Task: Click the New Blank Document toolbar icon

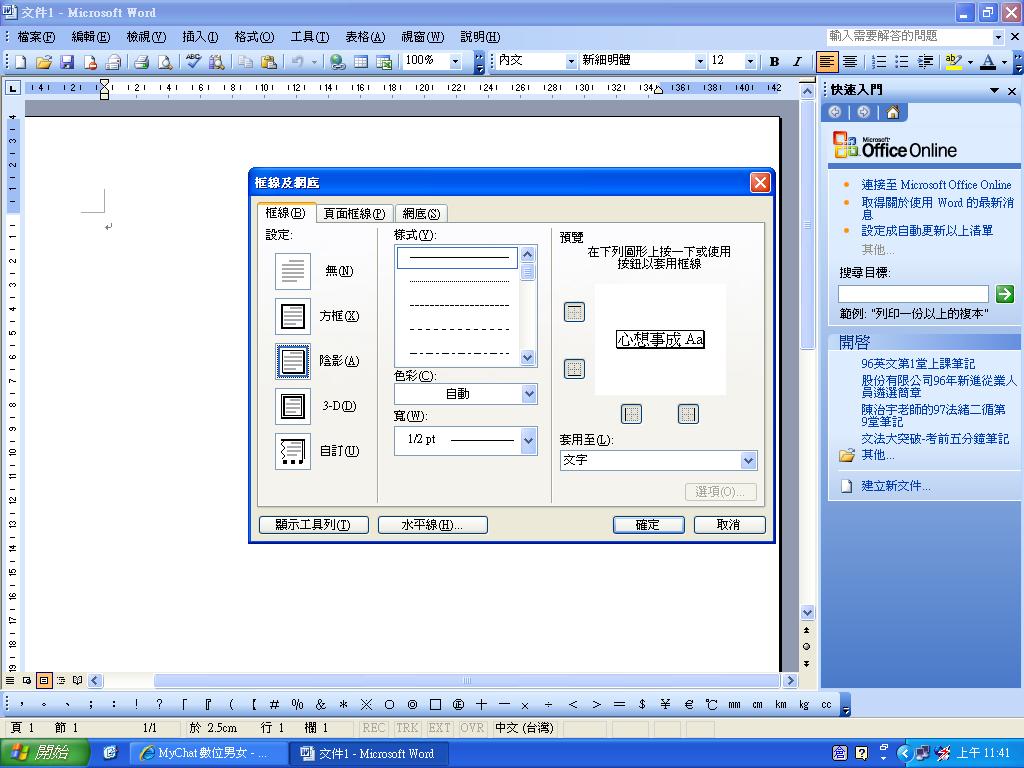Action: [x=20, y=61]
